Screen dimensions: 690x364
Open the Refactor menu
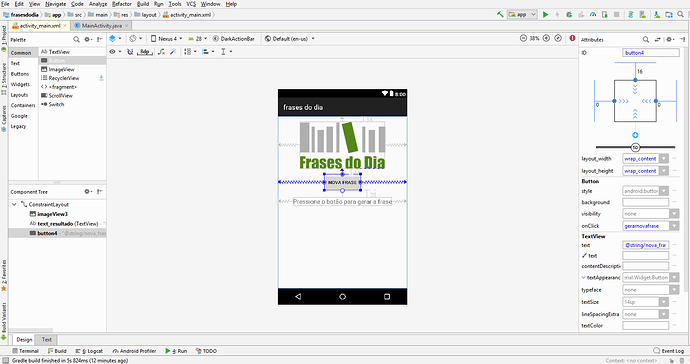pos(121,4)
